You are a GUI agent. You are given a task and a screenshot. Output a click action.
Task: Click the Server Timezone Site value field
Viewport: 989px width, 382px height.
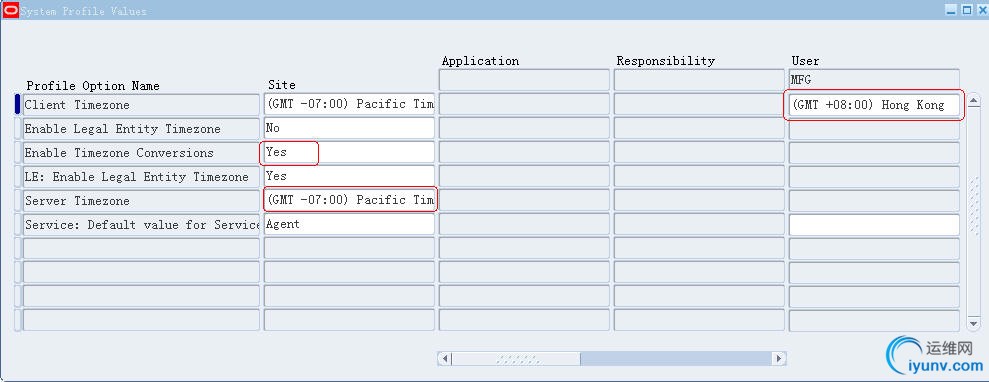pos(349,200)
